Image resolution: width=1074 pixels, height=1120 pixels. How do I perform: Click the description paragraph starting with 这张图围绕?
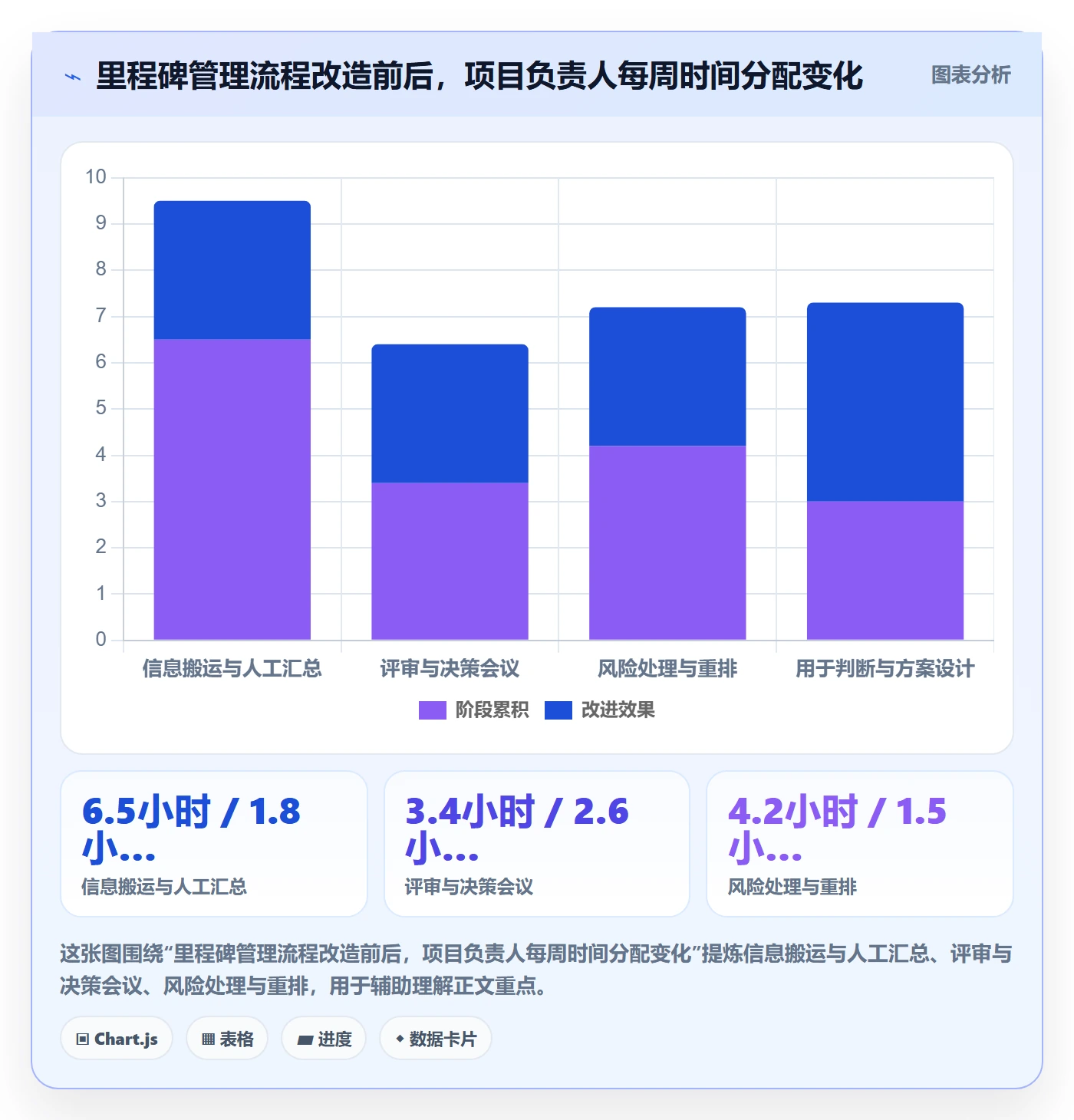tap(536, 970)
